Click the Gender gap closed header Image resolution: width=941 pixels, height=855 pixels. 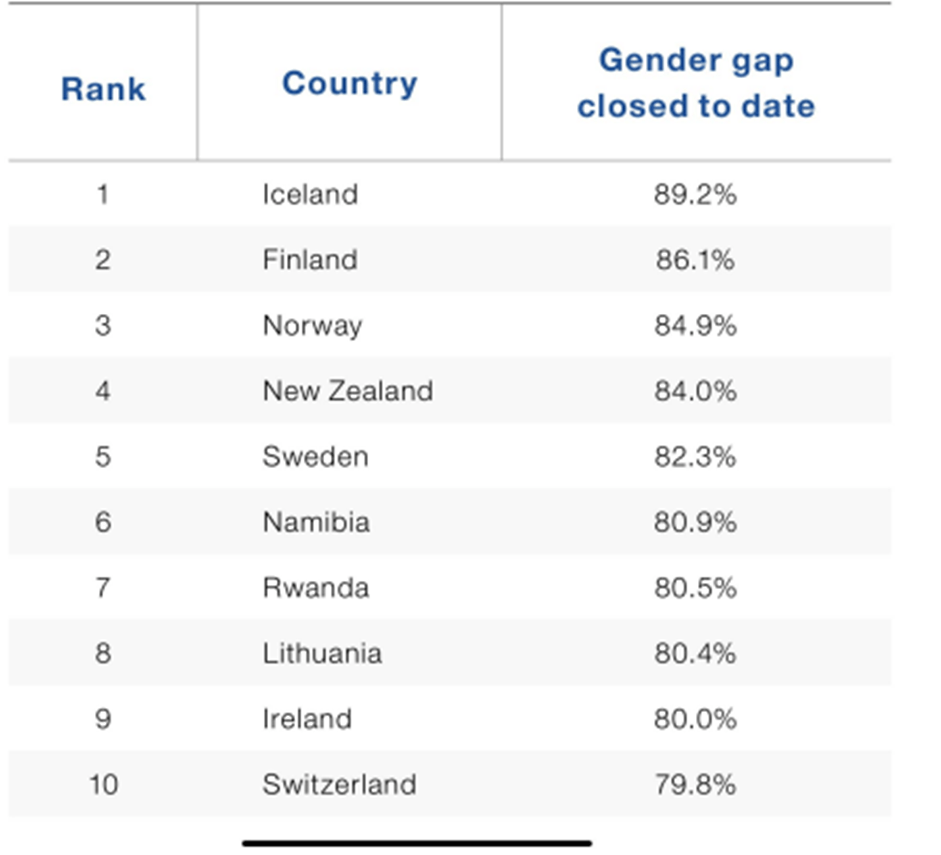(x=695, y=83)
